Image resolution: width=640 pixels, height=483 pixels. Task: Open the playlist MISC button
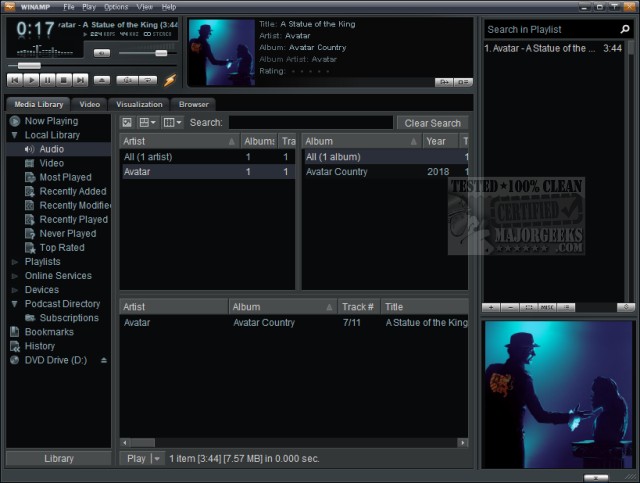pyautogui.click(x=547, y=307)
